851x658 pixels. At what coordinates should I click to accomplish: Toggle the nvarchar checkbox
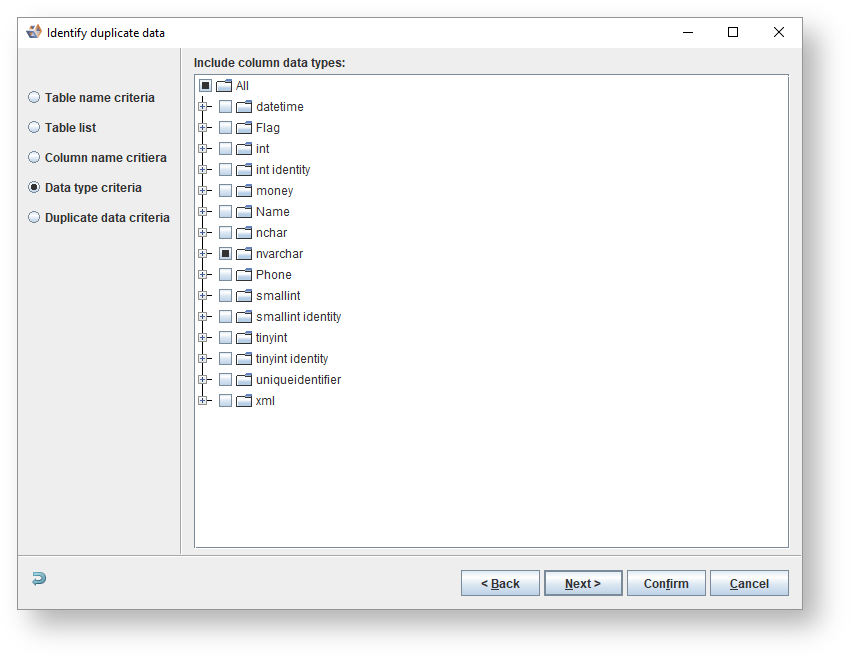click(x=225, y=254)
